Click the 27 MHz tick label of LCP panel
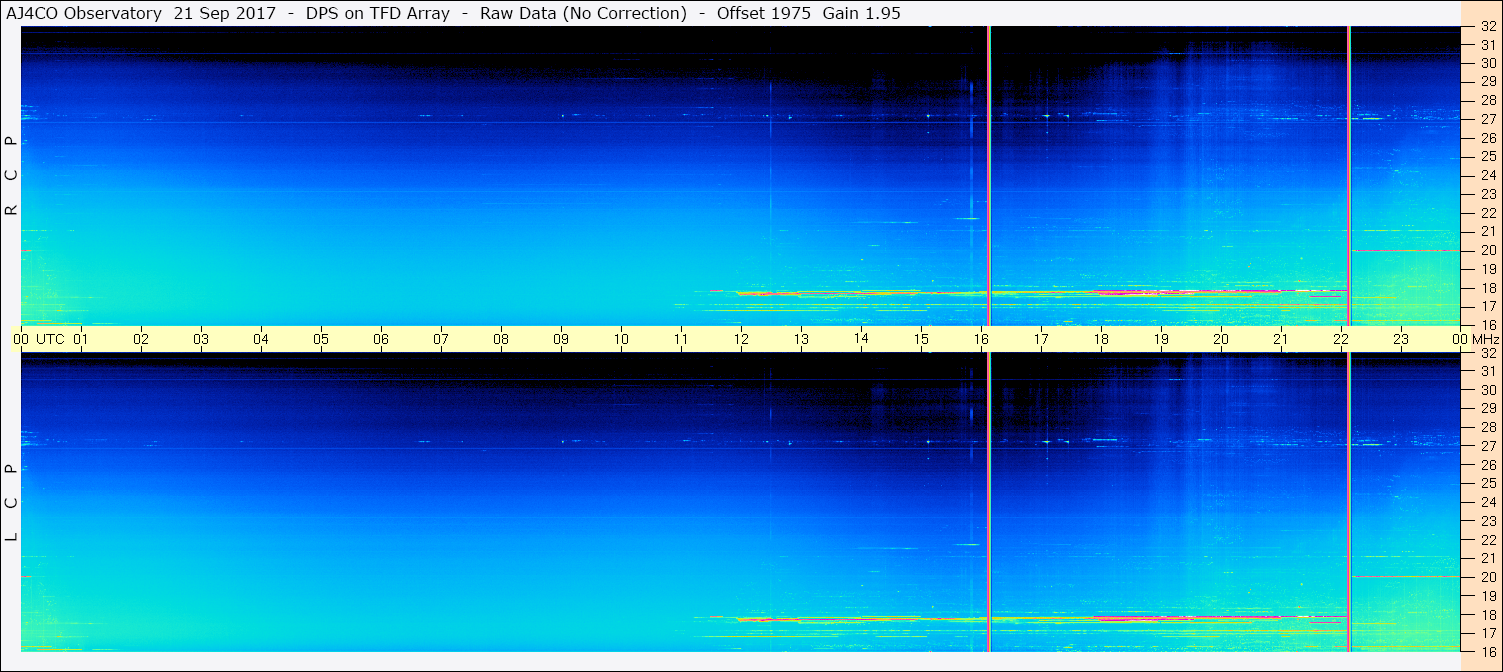This screenshot has height=672, width=1503. [1488, 446]
